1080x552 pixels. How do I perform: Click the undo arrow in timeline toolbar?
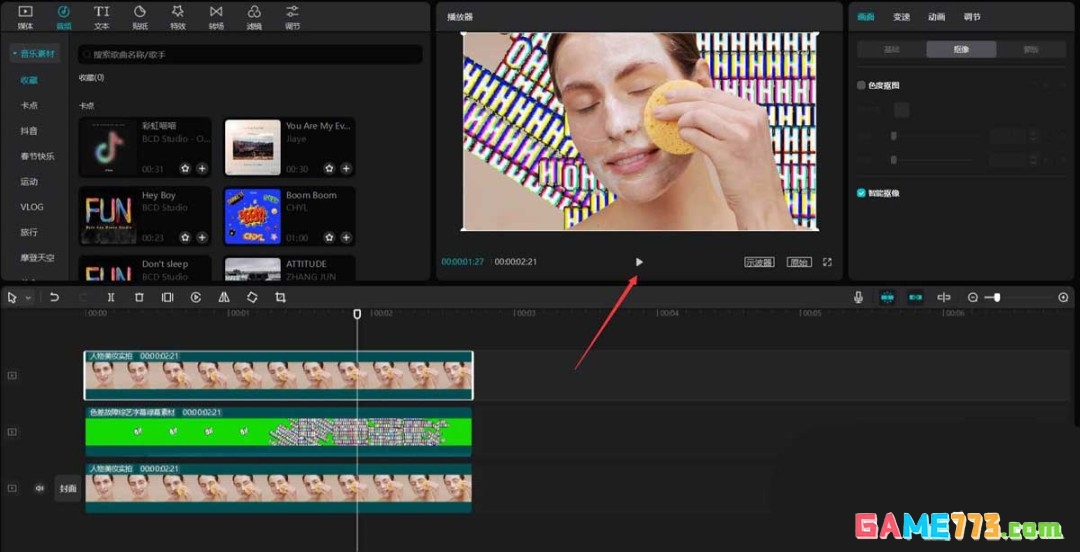(x=55, y=297)
